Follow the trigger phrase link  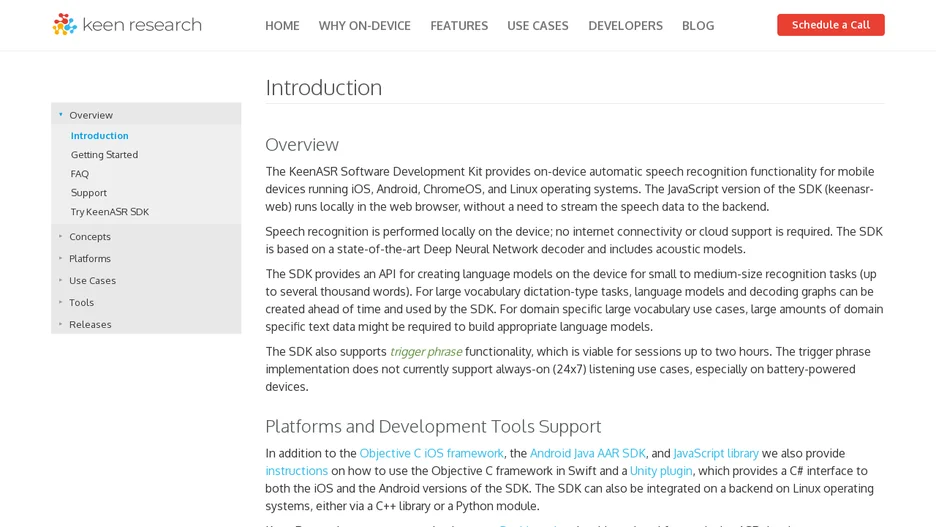click(426, 352)
